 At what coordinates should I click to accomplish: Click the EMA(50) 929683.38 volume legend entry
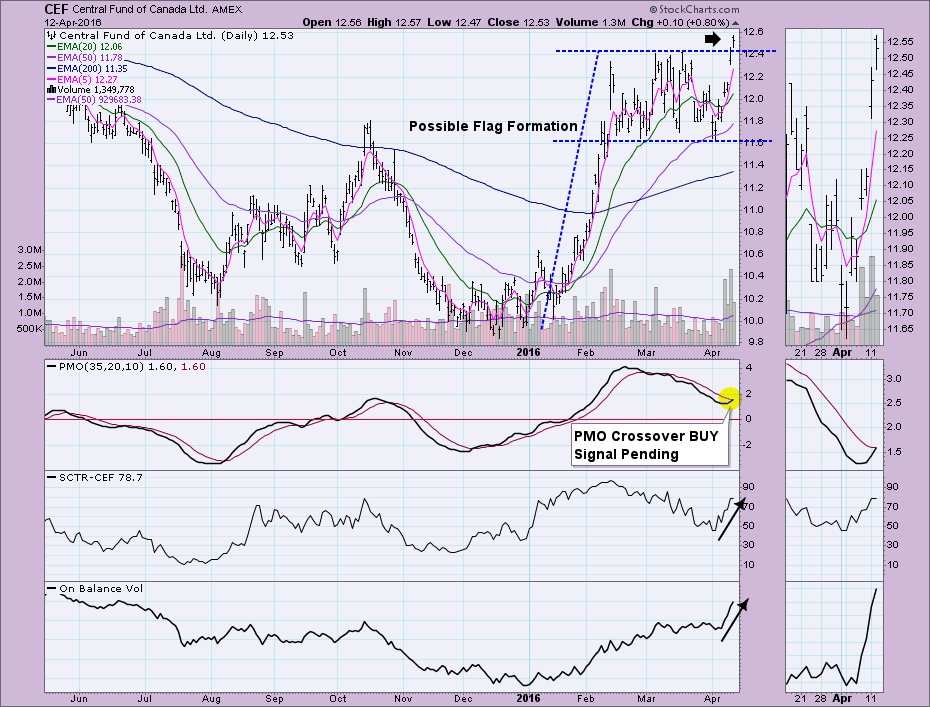point(99,100)
